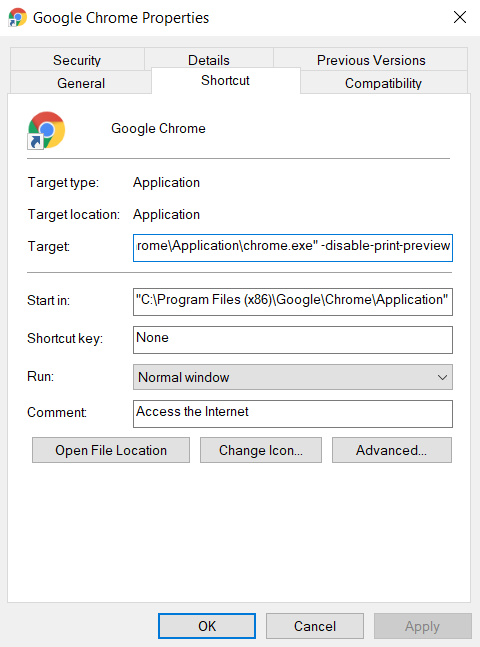
Task: Open the Advanced shortcut options
Action: pos(392,450)
